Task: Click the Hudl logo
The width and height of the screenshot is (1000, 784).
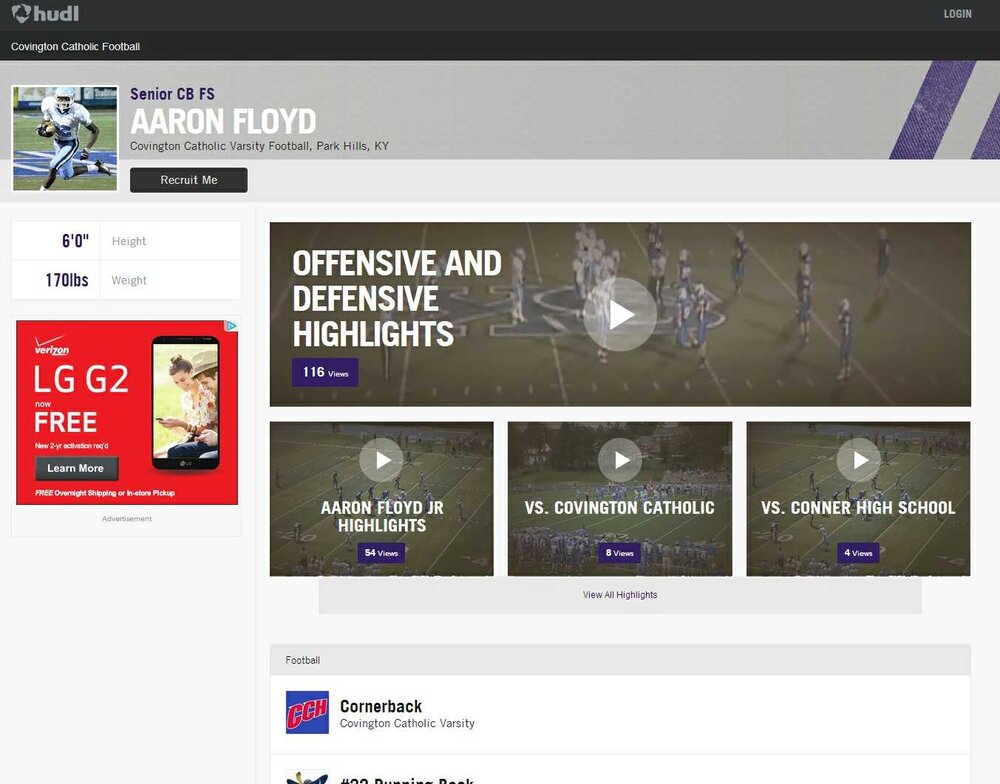Action: pos(45,13)
